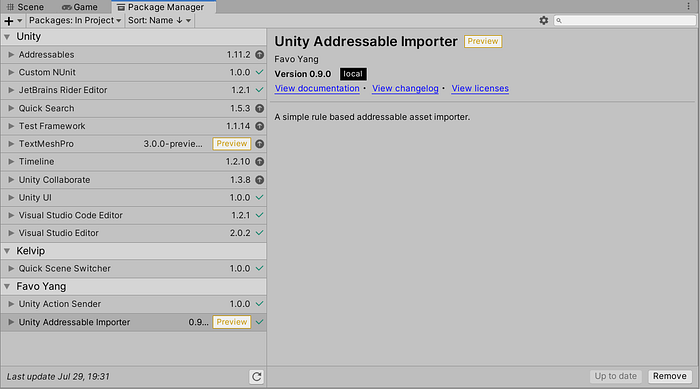The image size is (700, 389).
Task: Select the Unity Action Sender package row
Action: pyautogui.click(x=133, y=304)
